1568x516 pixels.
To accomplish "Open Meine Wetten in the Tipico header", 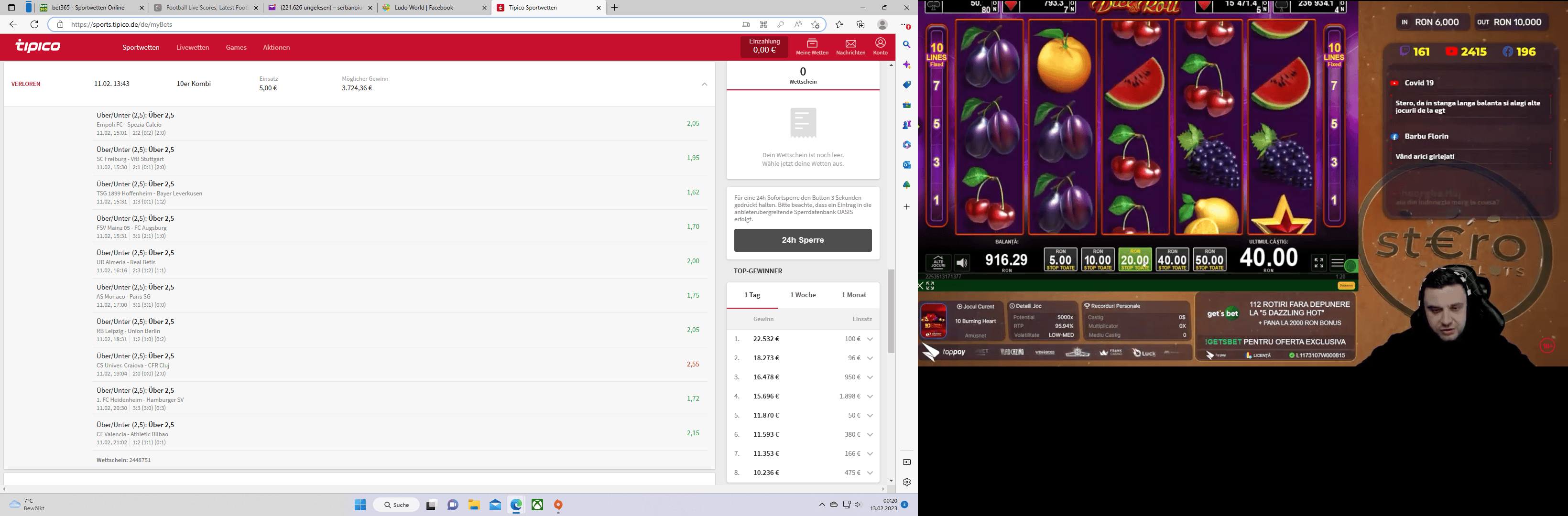I will pyautogui.click(x=812, y=47).
